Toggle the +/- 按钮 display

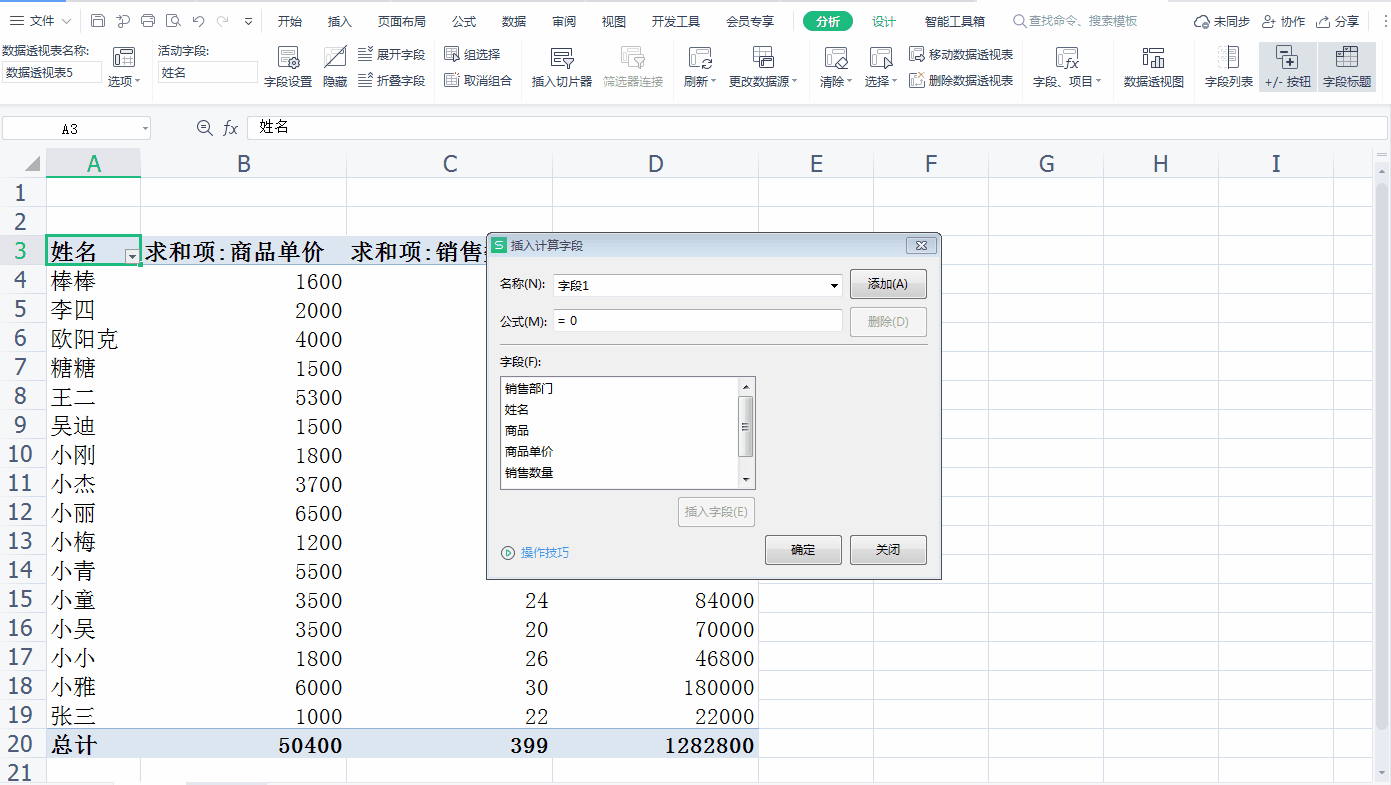(x=1288, y=67)
